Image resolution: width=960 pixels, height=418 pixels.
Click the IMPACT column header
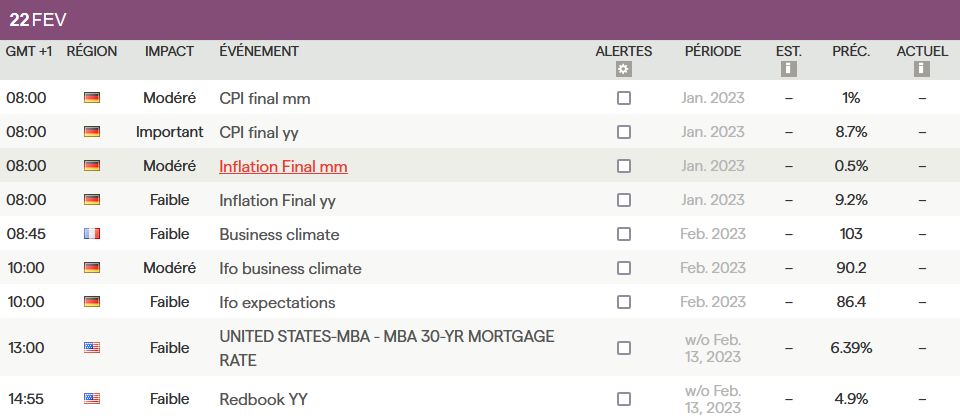169,51
